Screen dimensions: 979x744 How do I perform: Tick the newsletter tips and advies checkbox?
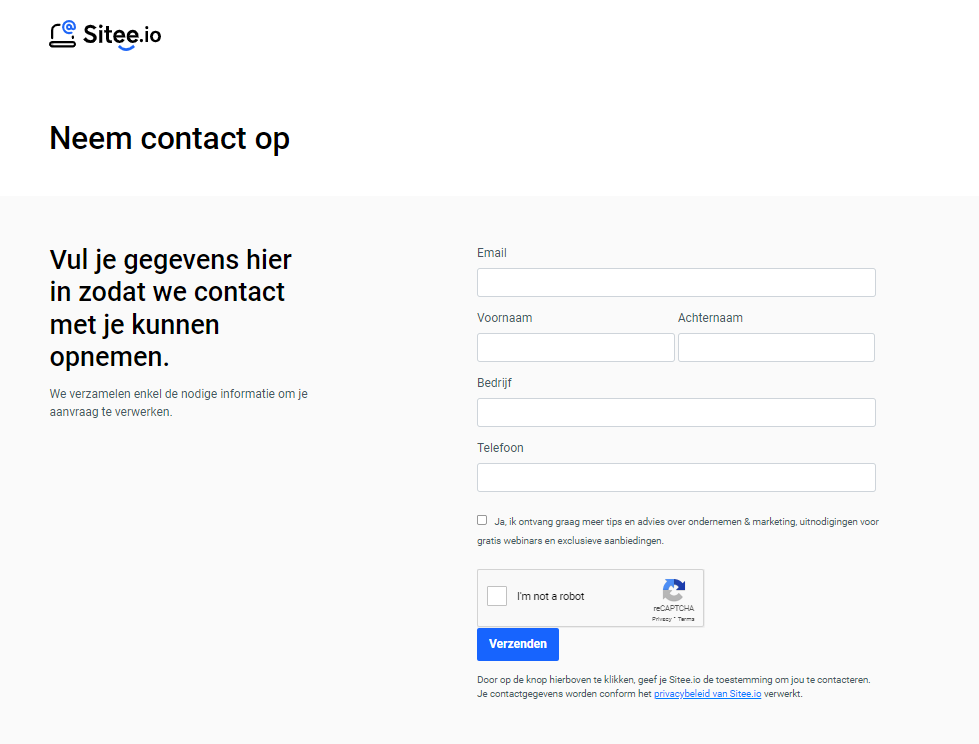click(x=482, y=520)
